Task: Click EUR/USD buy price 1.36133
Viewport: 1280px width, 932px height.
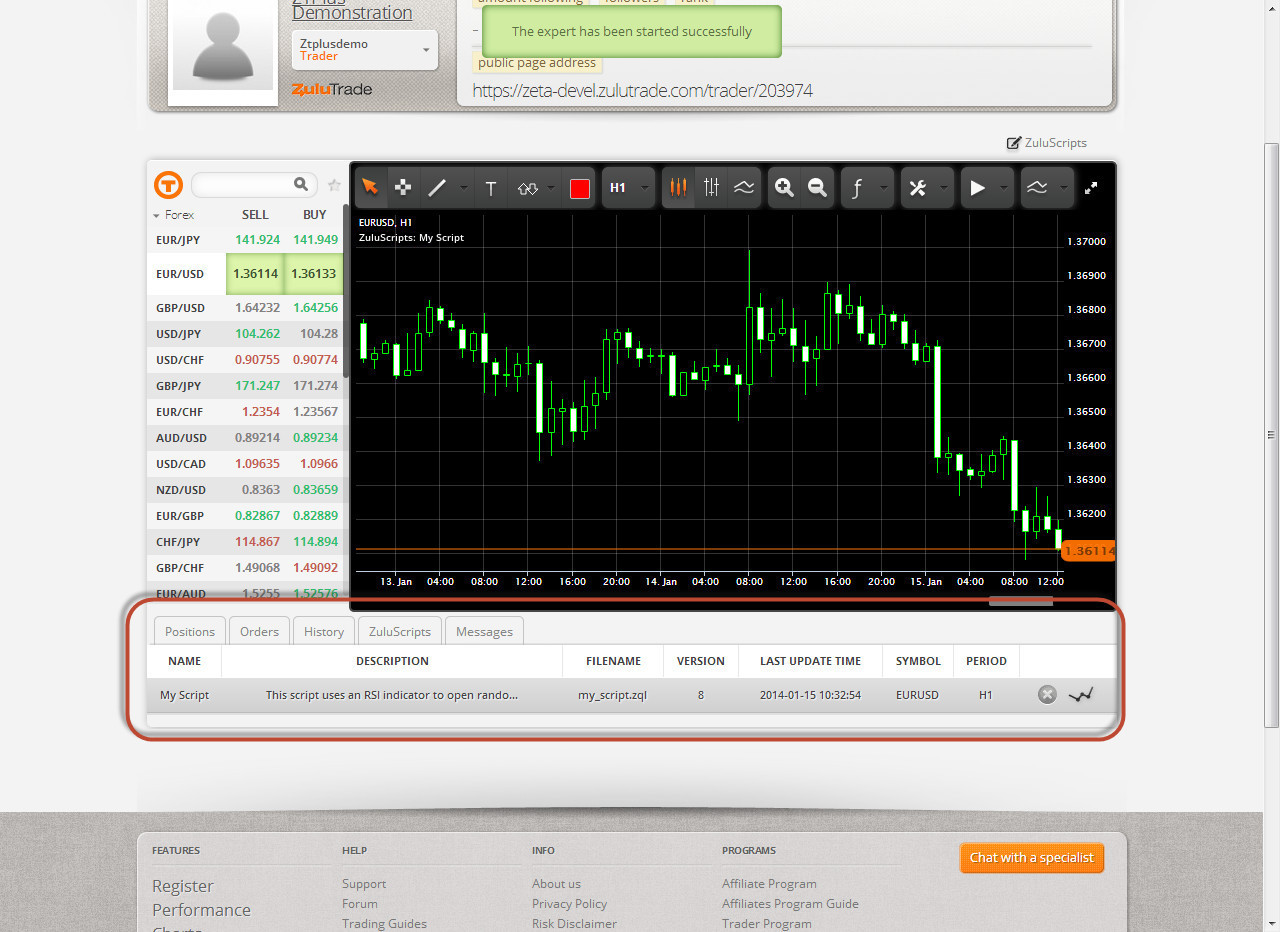Action: pyautogui.click(x=313, y=273)
